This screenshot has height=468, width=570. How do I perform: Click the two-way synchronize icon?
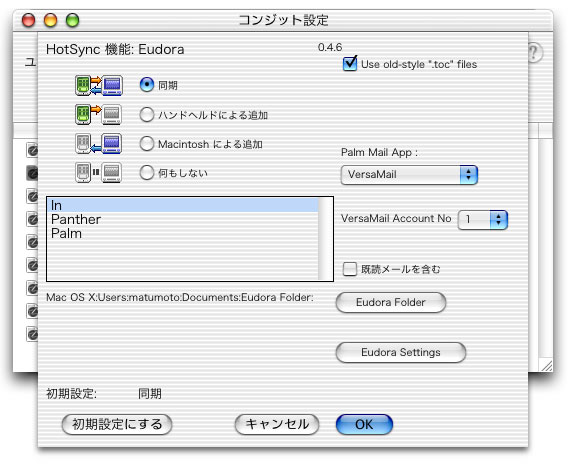pyautogui.click(x=99, y=85)
